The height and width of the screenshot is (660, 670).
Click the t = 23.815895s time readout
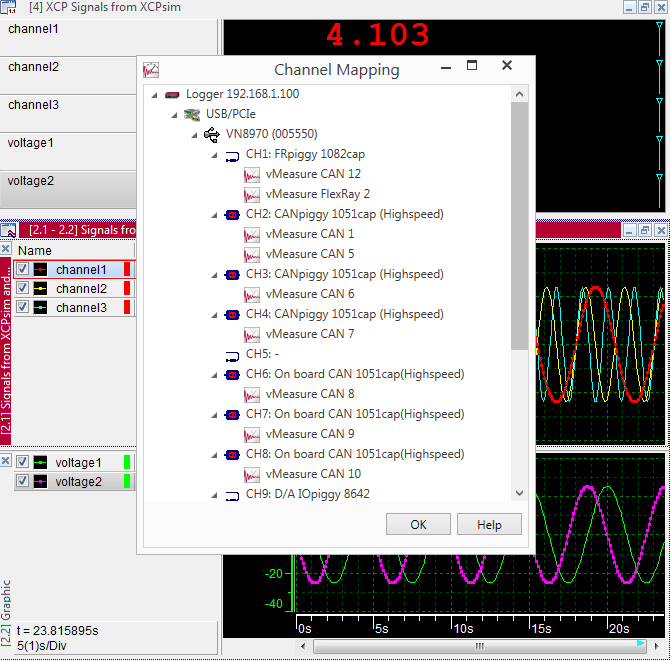click(57, 631)
